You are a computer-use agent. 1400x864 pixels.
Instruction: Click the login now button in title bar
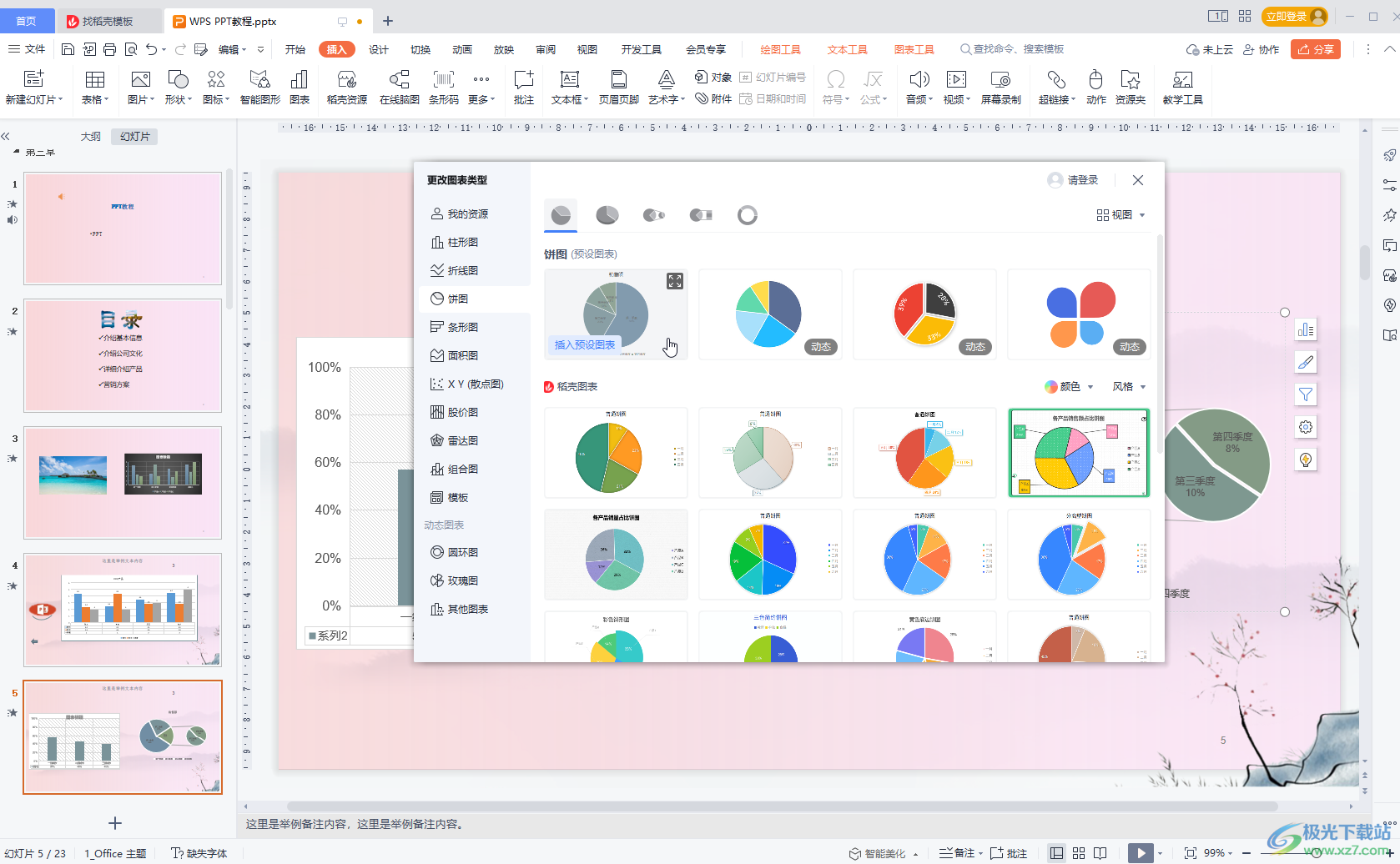click(1296, 17)
